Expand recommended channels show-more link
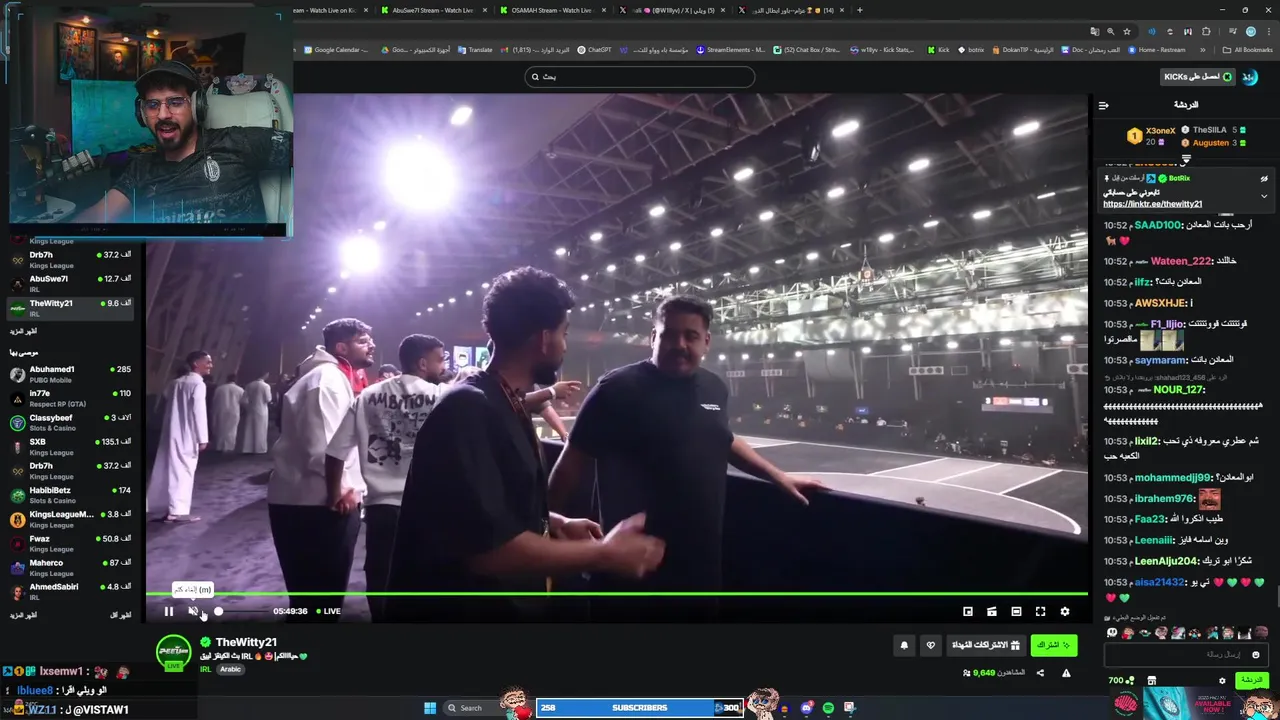This screenshot has width=1280, height=720. pyautogui.click(x=23, y=615)
